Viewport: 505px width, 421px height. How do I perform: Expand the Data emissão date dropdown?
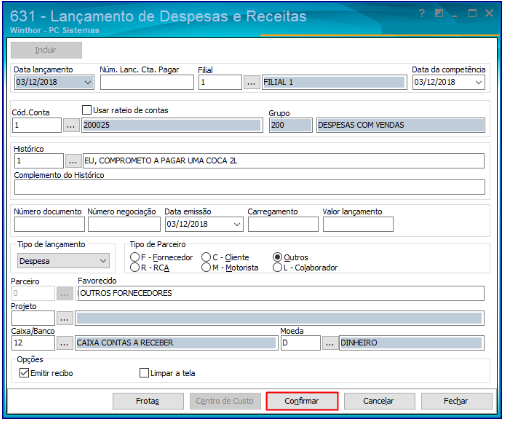[x=237, y=224]
